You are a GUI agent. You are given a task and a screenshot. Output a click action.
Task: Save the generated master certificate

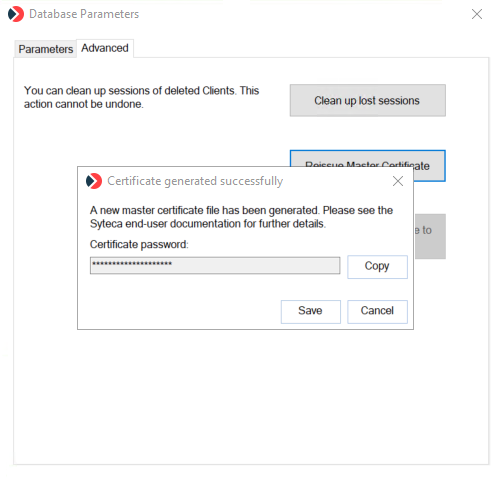click(x=311, y=311)
